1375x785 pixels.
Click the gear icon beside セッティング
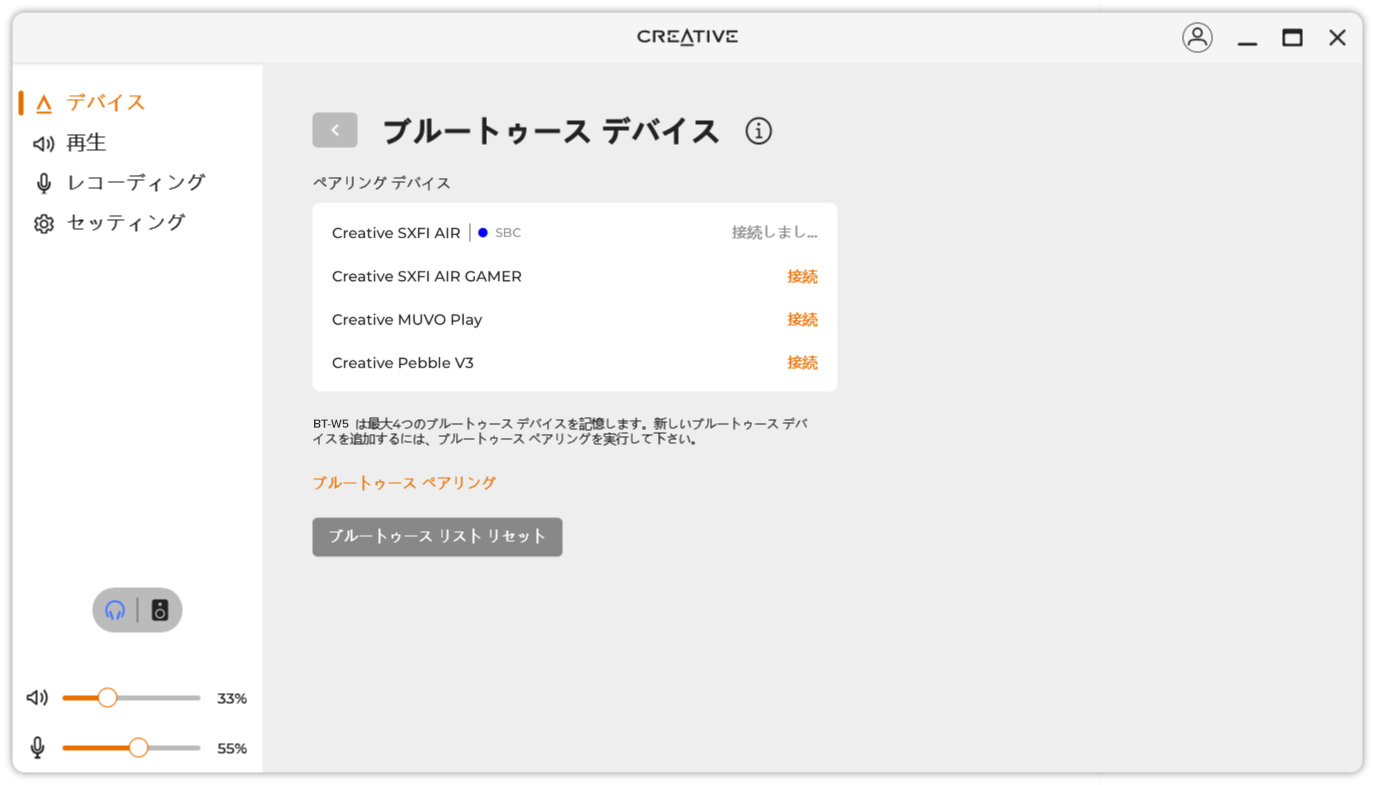pos(43,224)
